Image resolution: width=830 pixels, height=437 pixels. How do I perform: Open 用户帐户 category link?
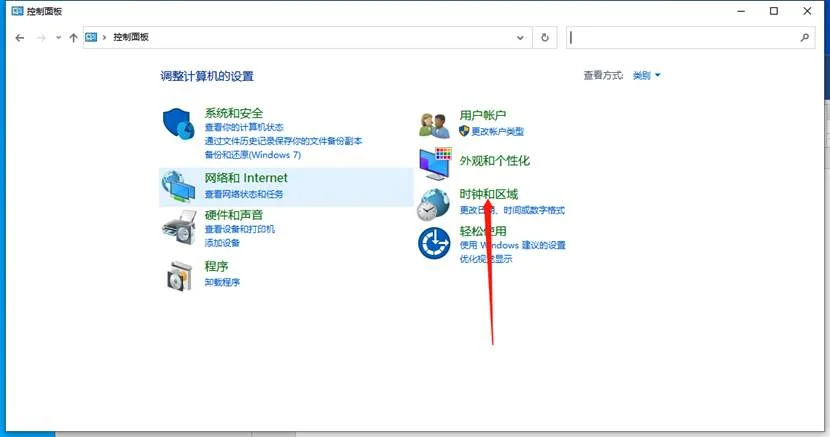pyautogui.click(x=482, y=115)
